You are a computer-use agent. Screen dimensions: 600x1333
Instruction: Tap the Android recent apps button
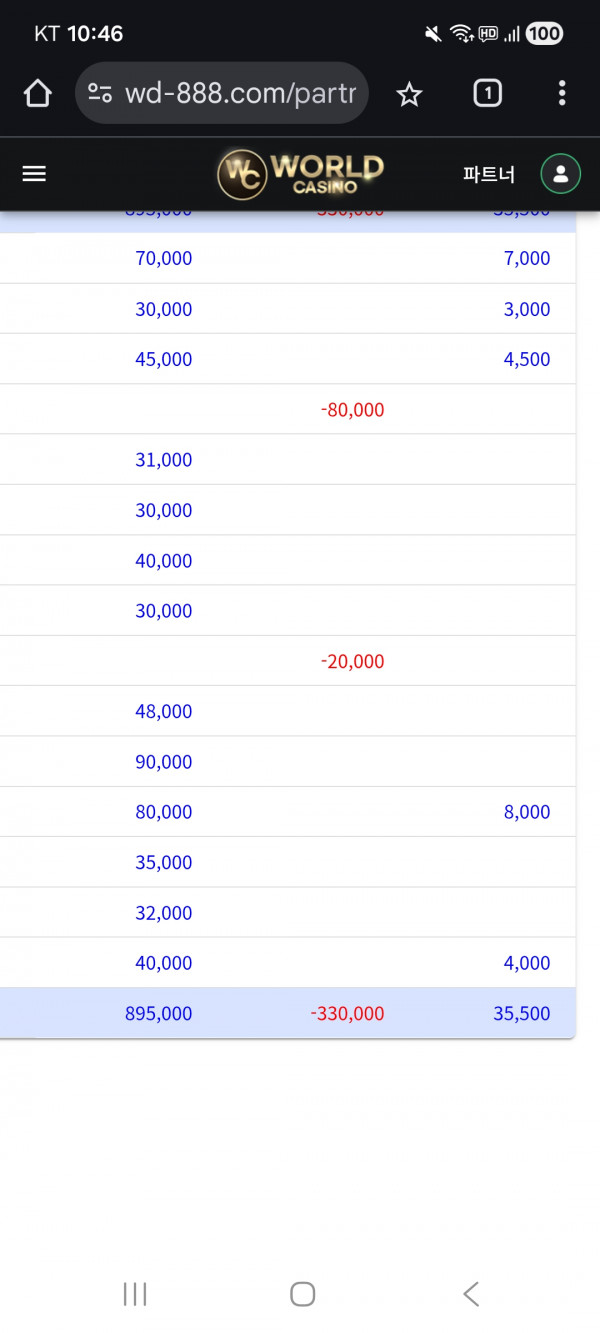point(135,1294)
